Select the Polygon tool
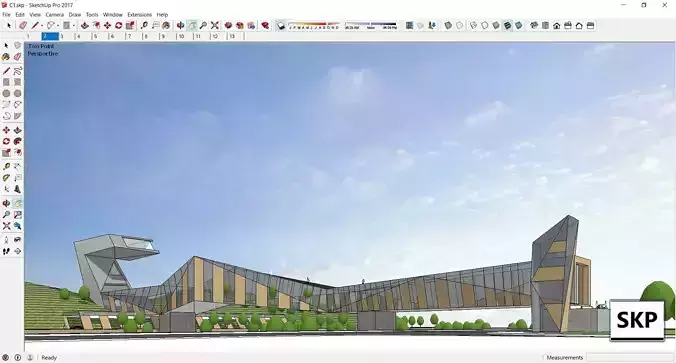 pyautogui.click(x=17, y=93)
